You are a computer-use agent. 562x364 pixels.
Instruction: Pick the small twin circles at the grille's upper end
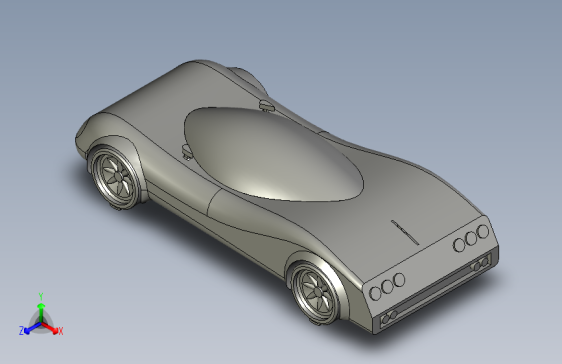[481, 264]
